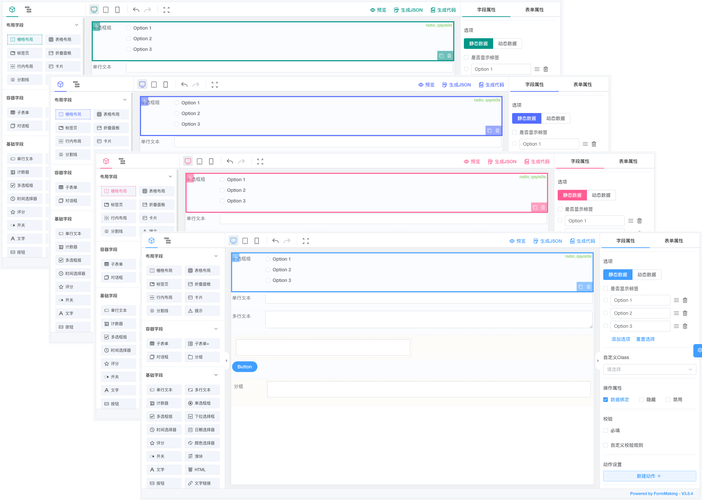Click the blue gear tab on right edge
The width and height of the screenshot is (702, 500).
point(698,350)
